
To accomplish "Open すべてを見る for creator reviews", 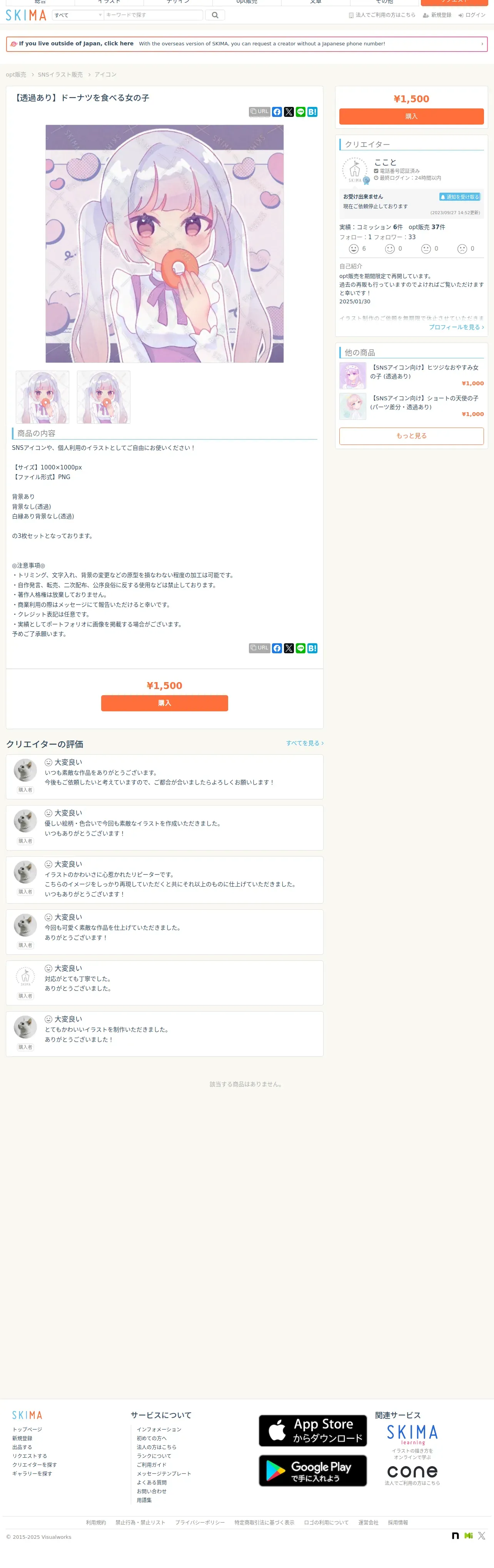I will pyautogui.click(x=305, y=743).
